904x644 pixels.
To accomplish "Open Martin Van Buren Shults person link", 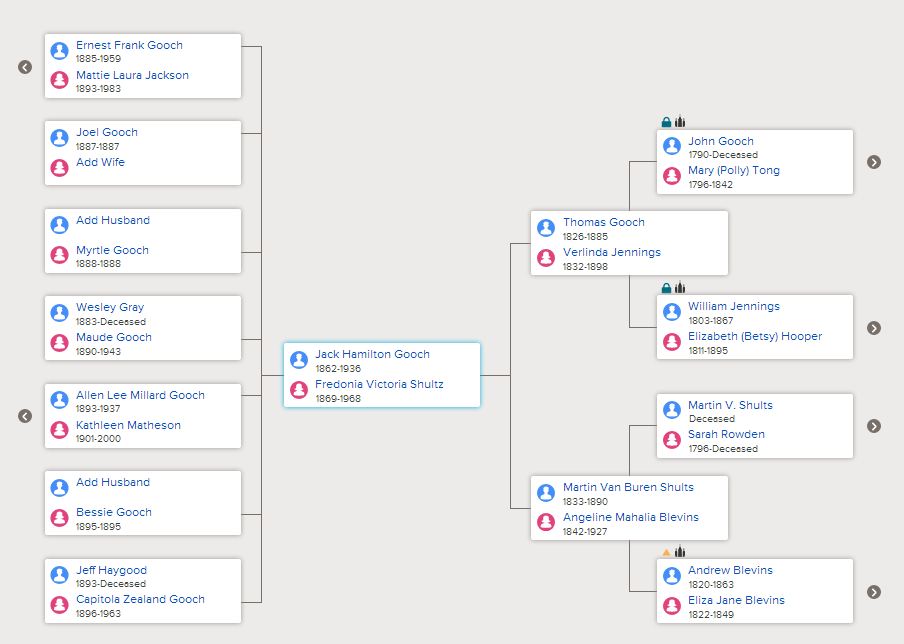I will (x=628, y=487).
